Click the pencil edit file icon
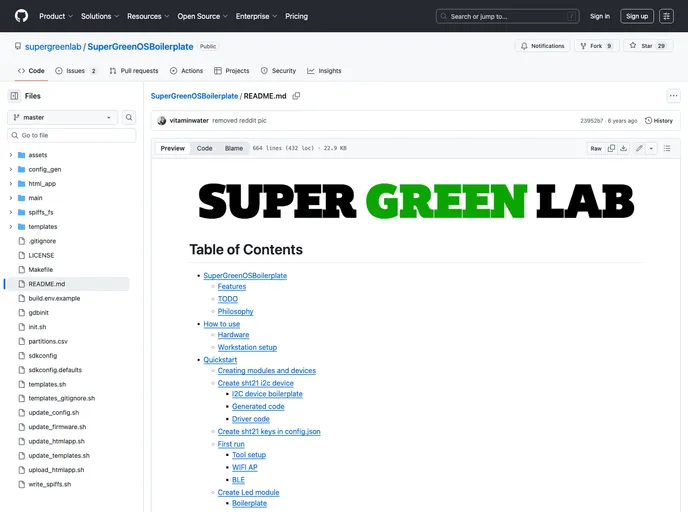The image size is (688, 512). tap(639, 148)
